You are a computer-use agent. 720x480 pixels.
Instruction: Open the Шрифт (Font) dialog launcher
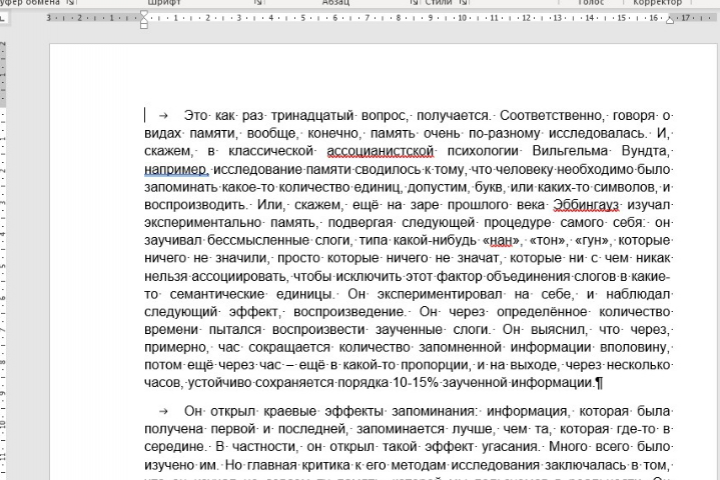(x=259, y=2)
